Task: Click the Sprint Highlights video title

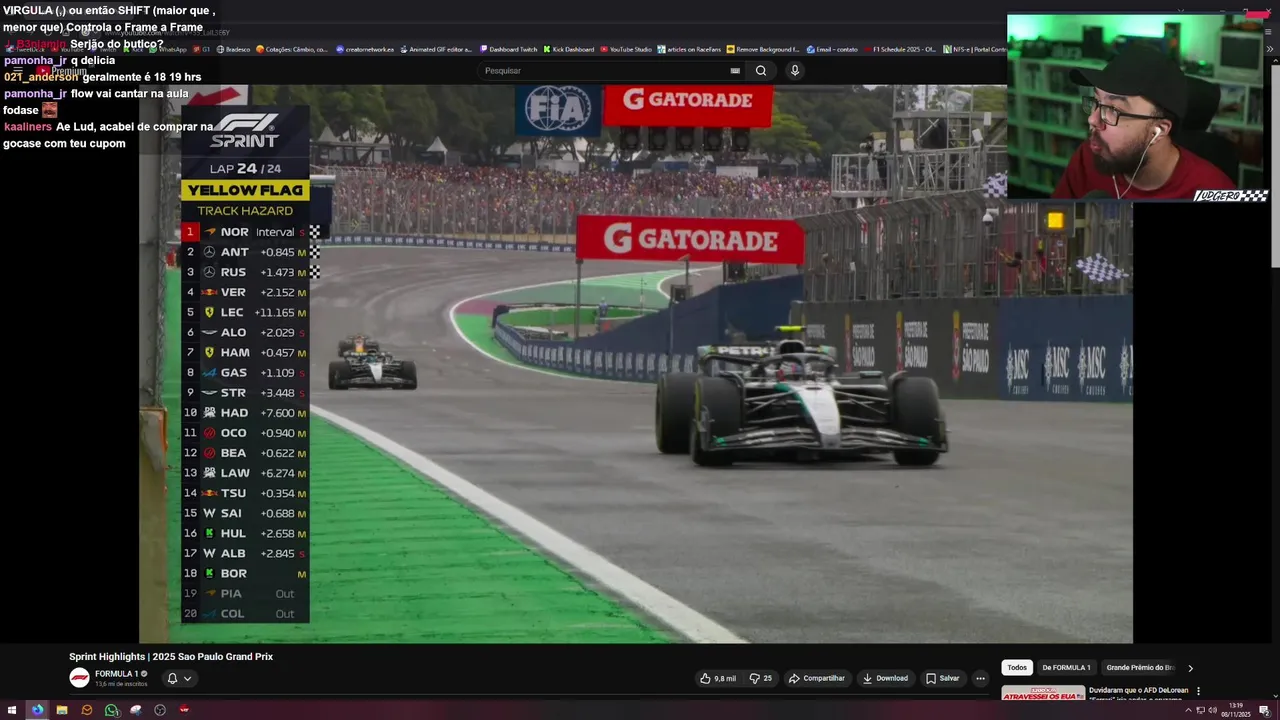Action: (171, 657)
